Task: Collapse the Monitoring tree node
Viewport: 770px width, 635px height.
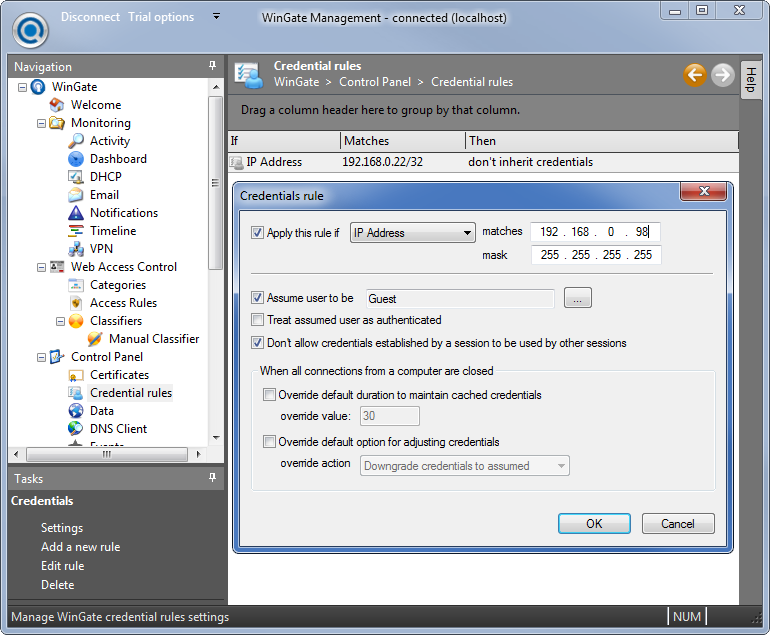Action: coord(41,123)
